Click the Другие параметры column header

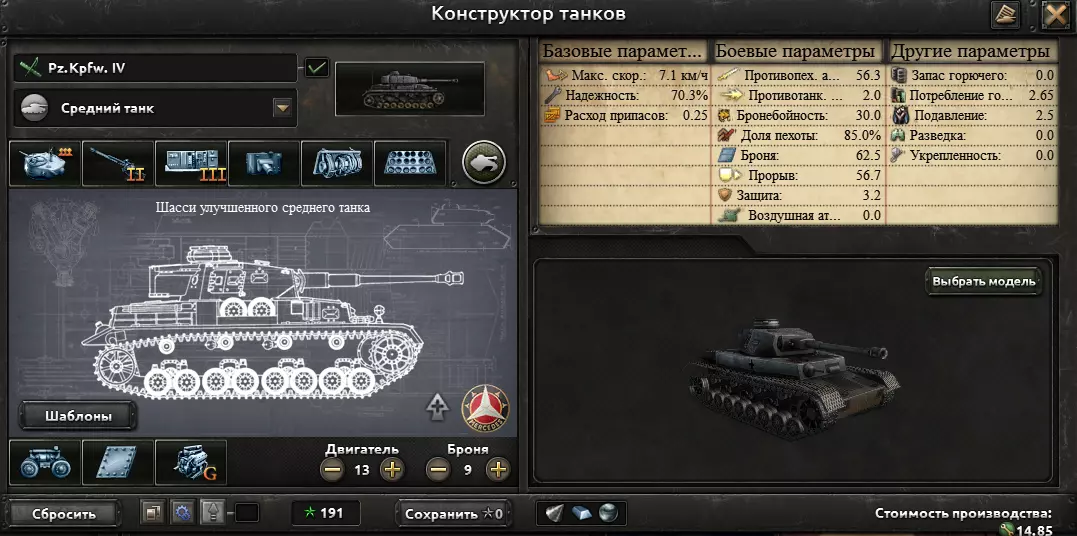pyautogui.click(x=971, y=52)
